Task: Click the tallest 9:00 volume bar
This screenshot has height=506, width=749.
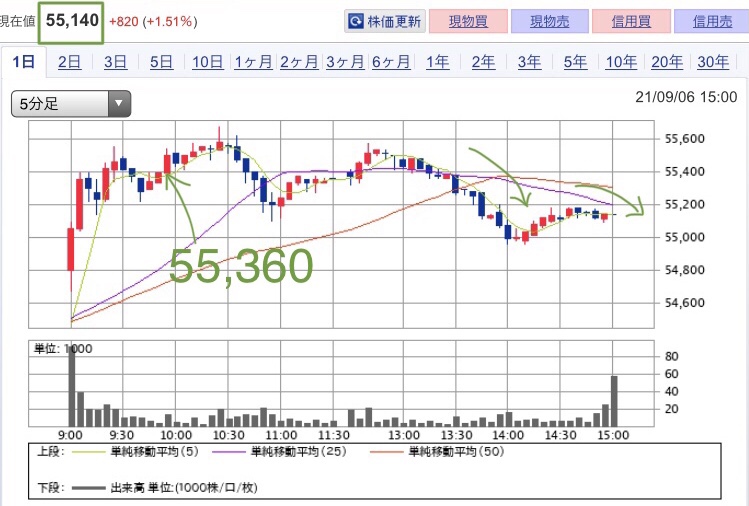Action: click(72, 386)
